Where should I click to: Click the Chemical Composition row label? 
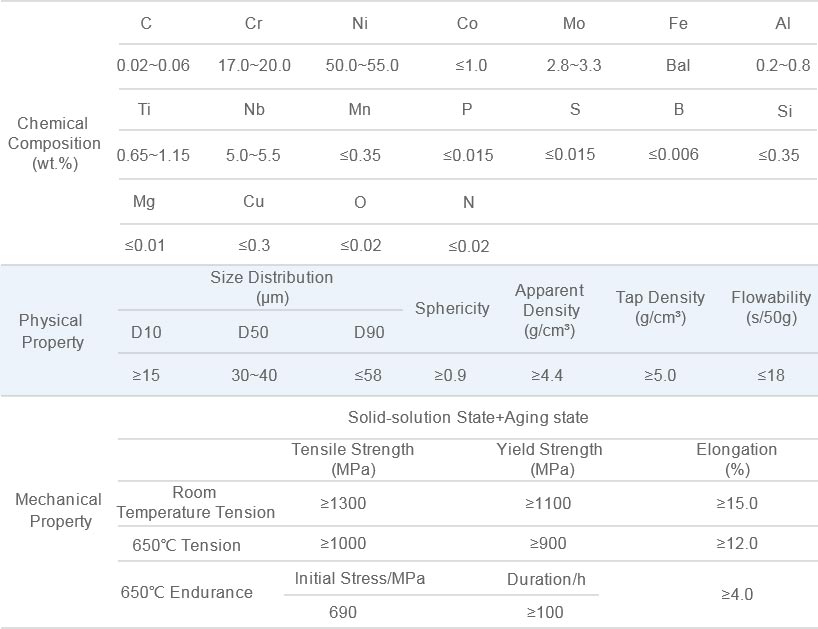click(x=54, y=143)
